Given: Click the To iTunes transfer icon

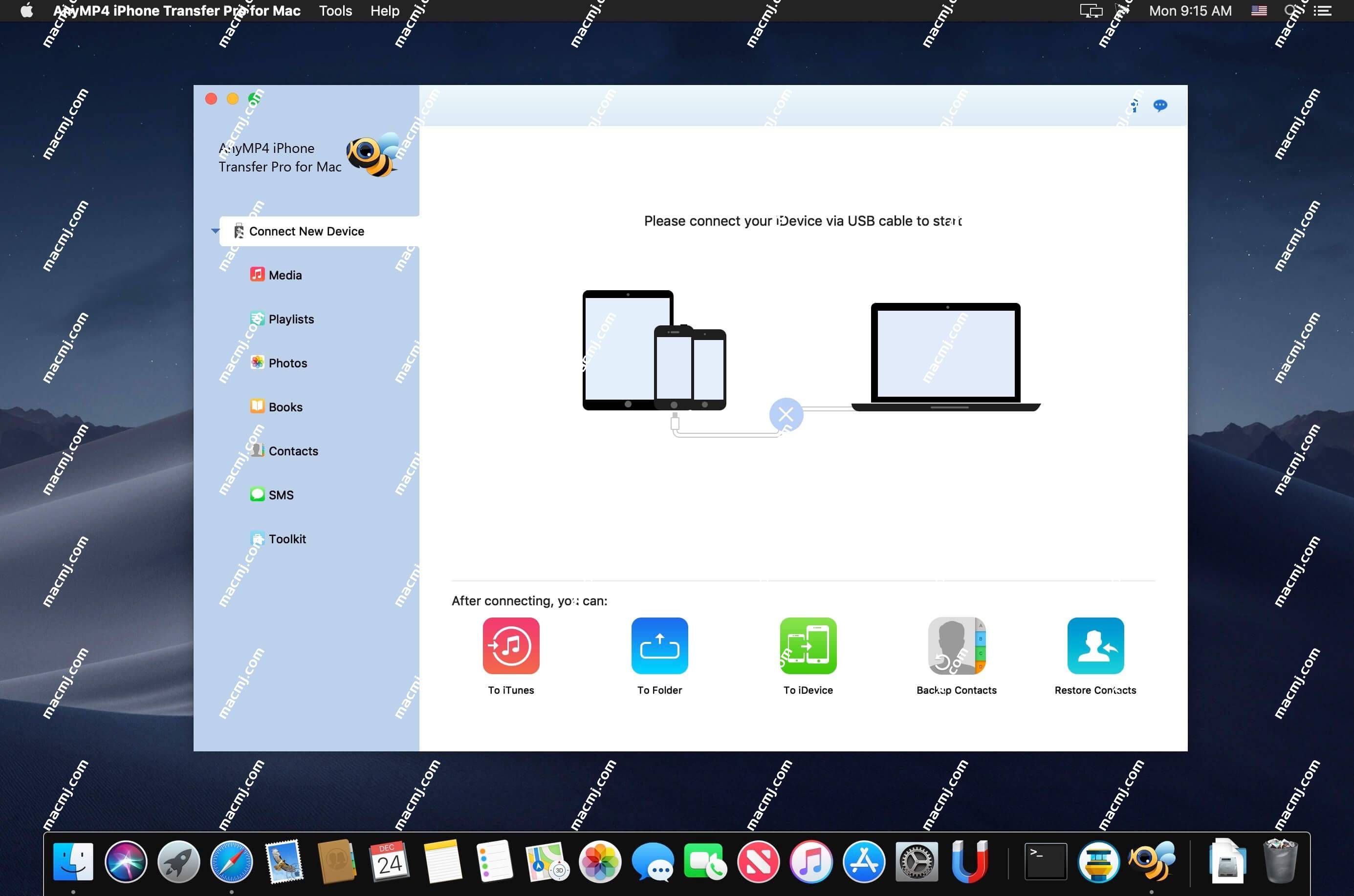Looking at the screenshot, I should point(510,645).
